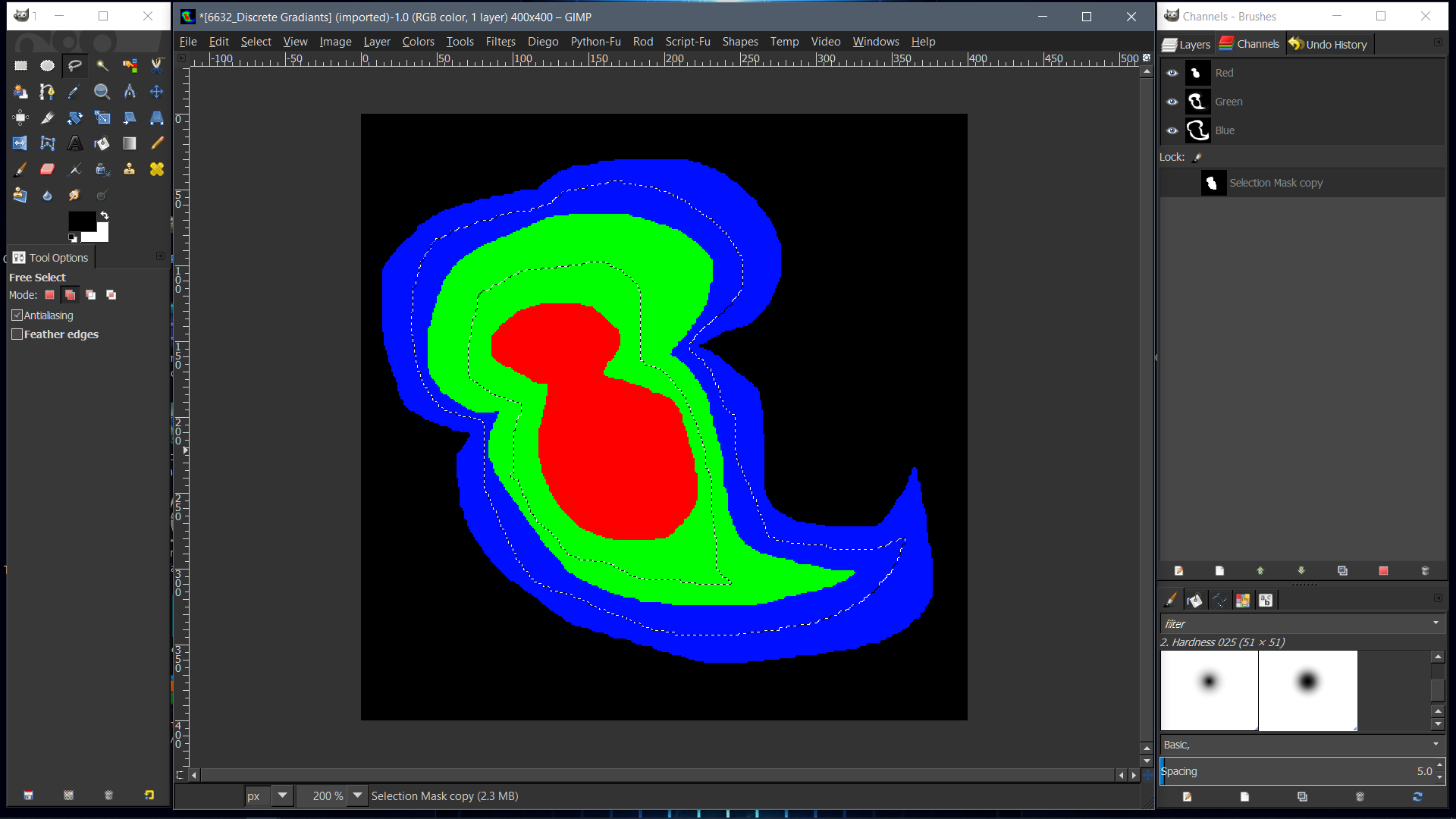The height and width of the screenshot is (819, 1456).
Task: Activate the Text tool
Action: (75, 143)
